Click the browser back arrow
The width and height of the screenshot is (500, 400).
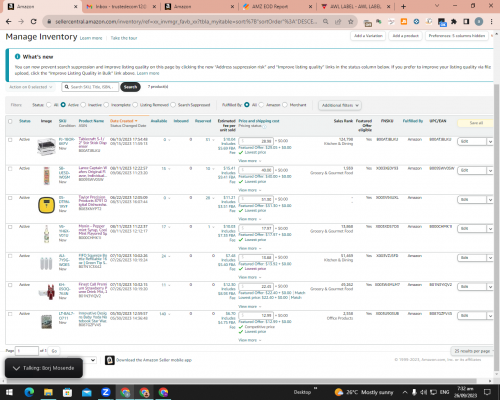[9, 22]
